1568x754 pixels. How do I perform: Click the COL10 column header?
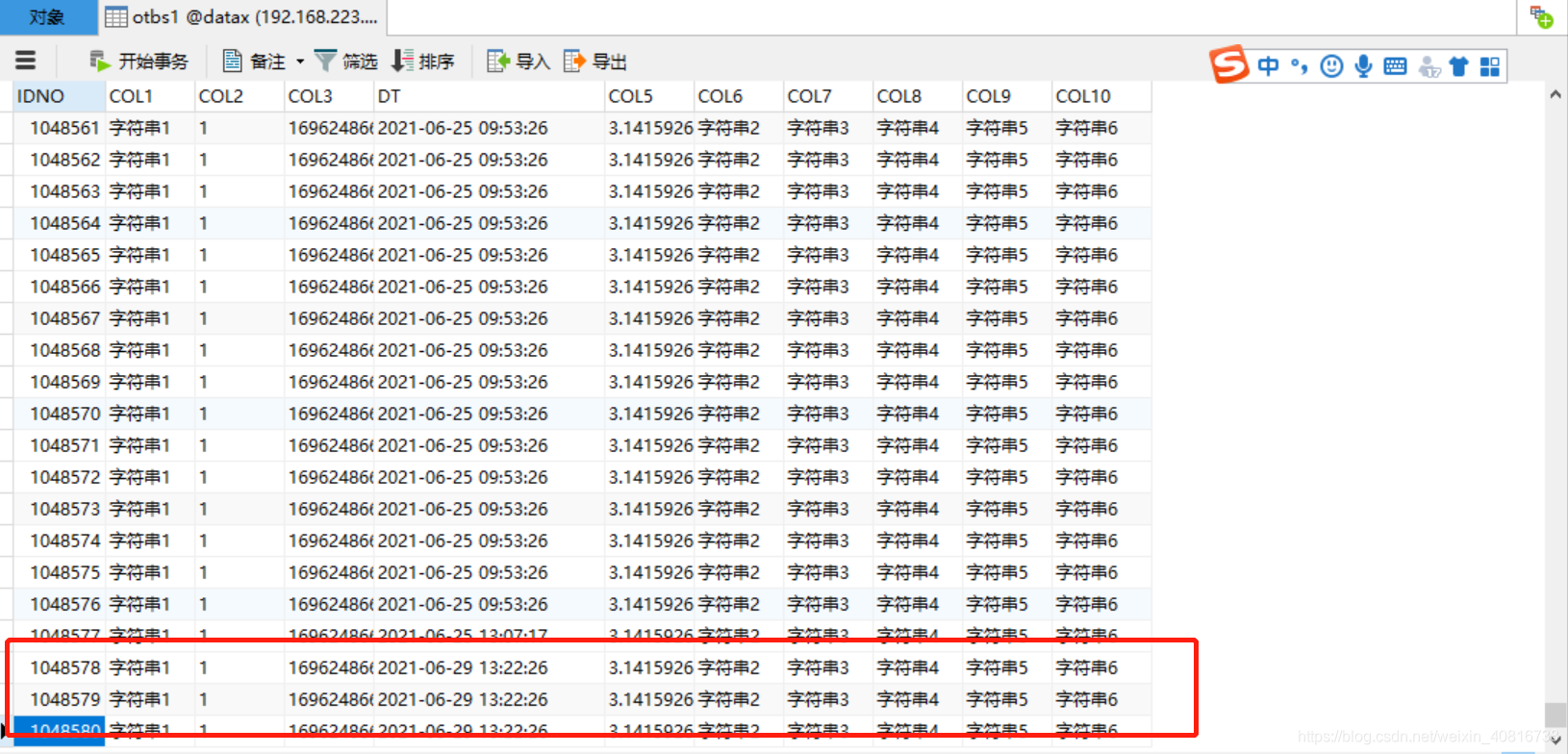point(1101,96)
